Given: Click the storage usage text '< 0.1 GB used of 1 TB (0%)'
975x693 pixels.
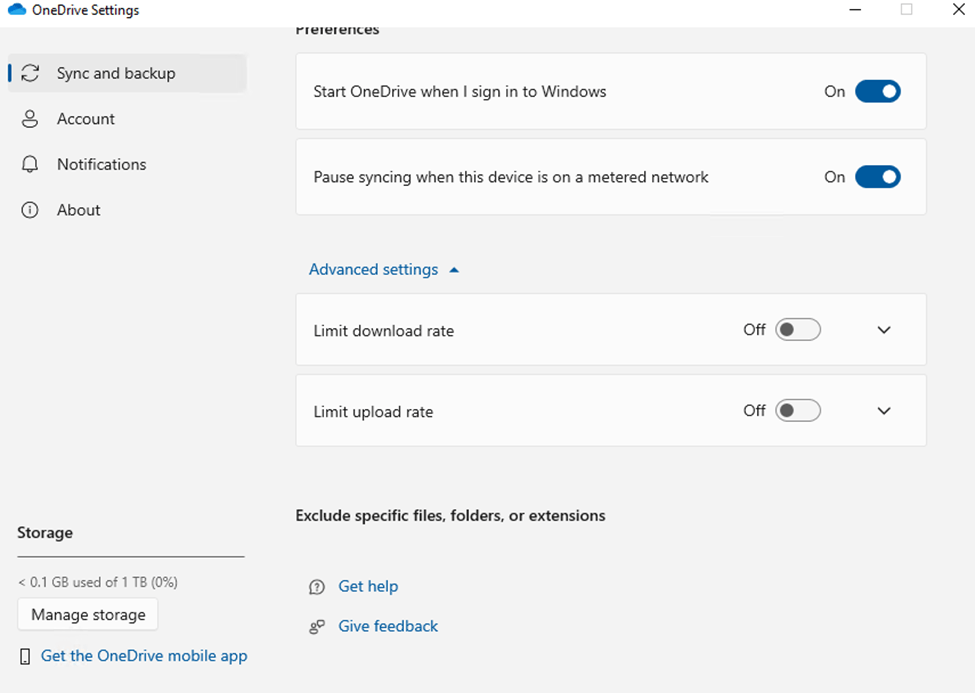Looking at the screenshot, I should click(x=98, y=582).
